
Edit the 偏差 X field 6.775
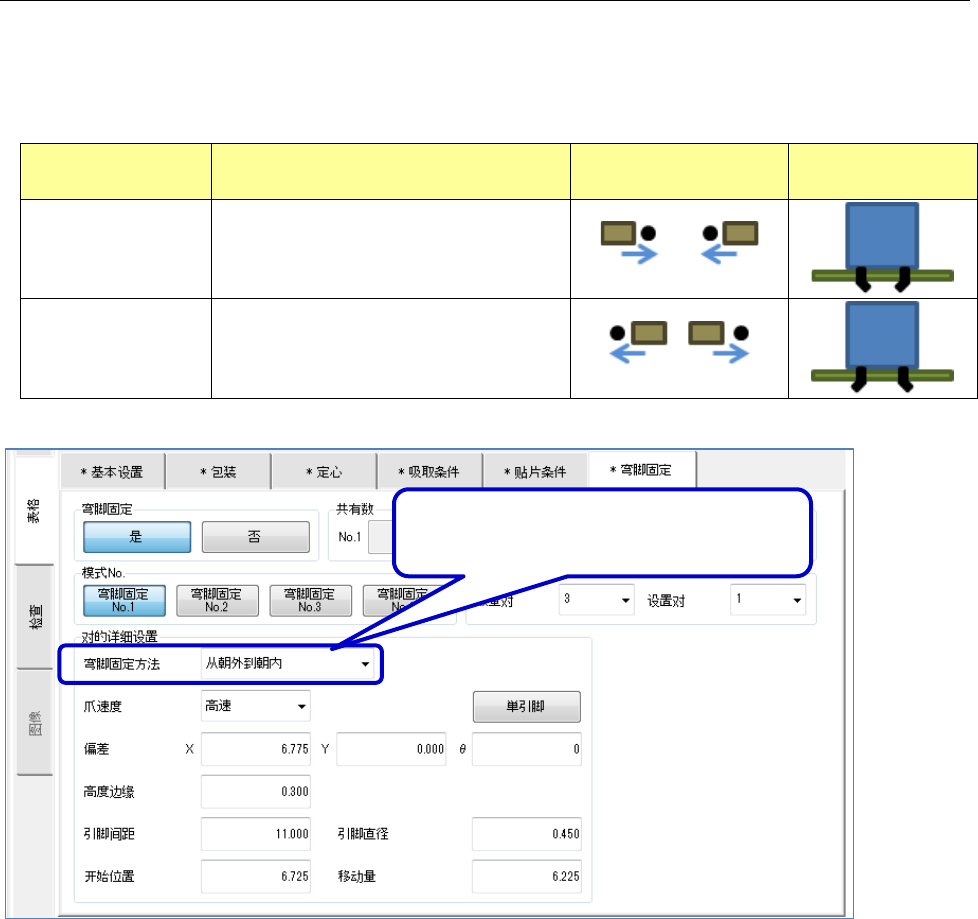click(256, 749)
